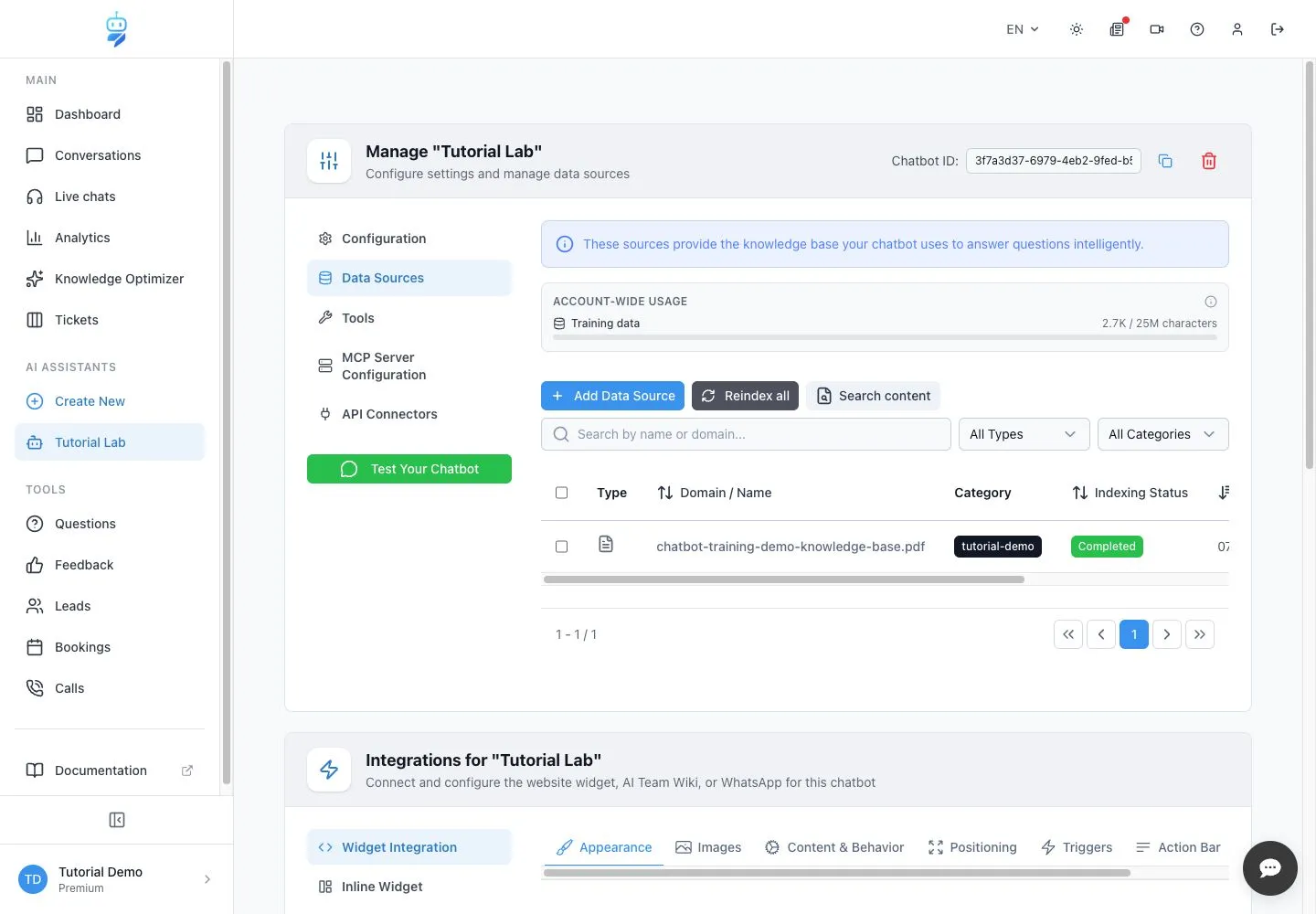Click the Manage settings sliders icon
This screenshot has width=1316, height=914.
[x=329, y=161]
